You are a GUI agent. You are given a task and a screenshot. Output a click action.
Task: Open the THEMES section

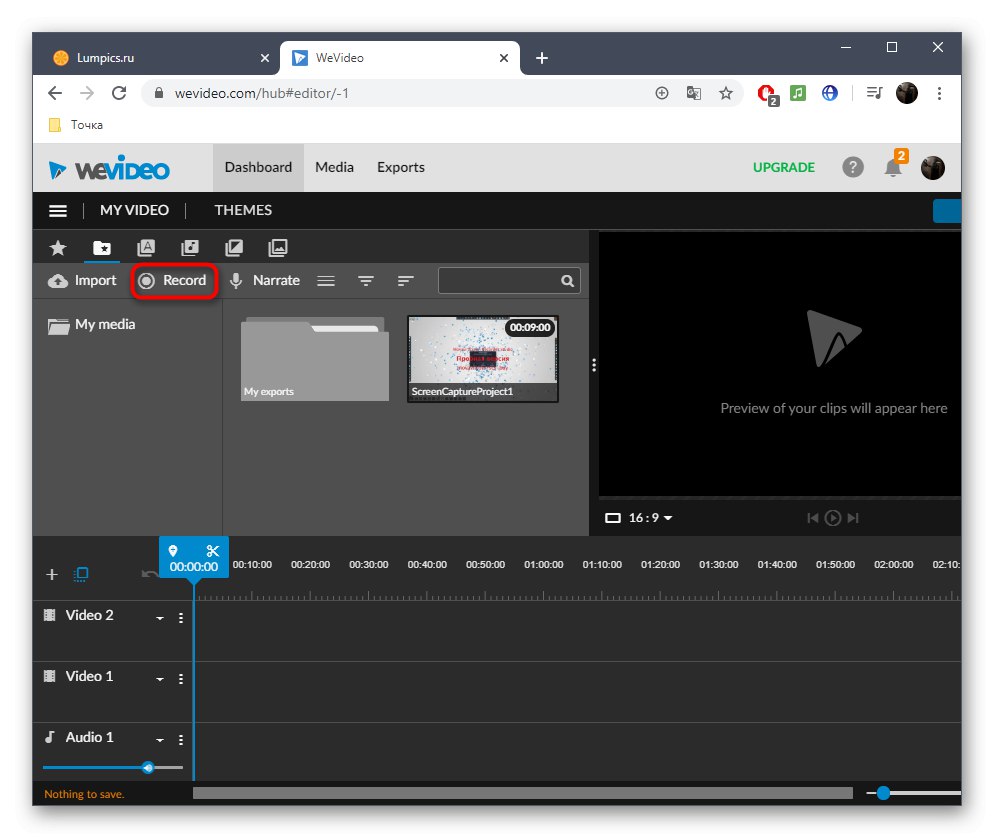point(243,210)
